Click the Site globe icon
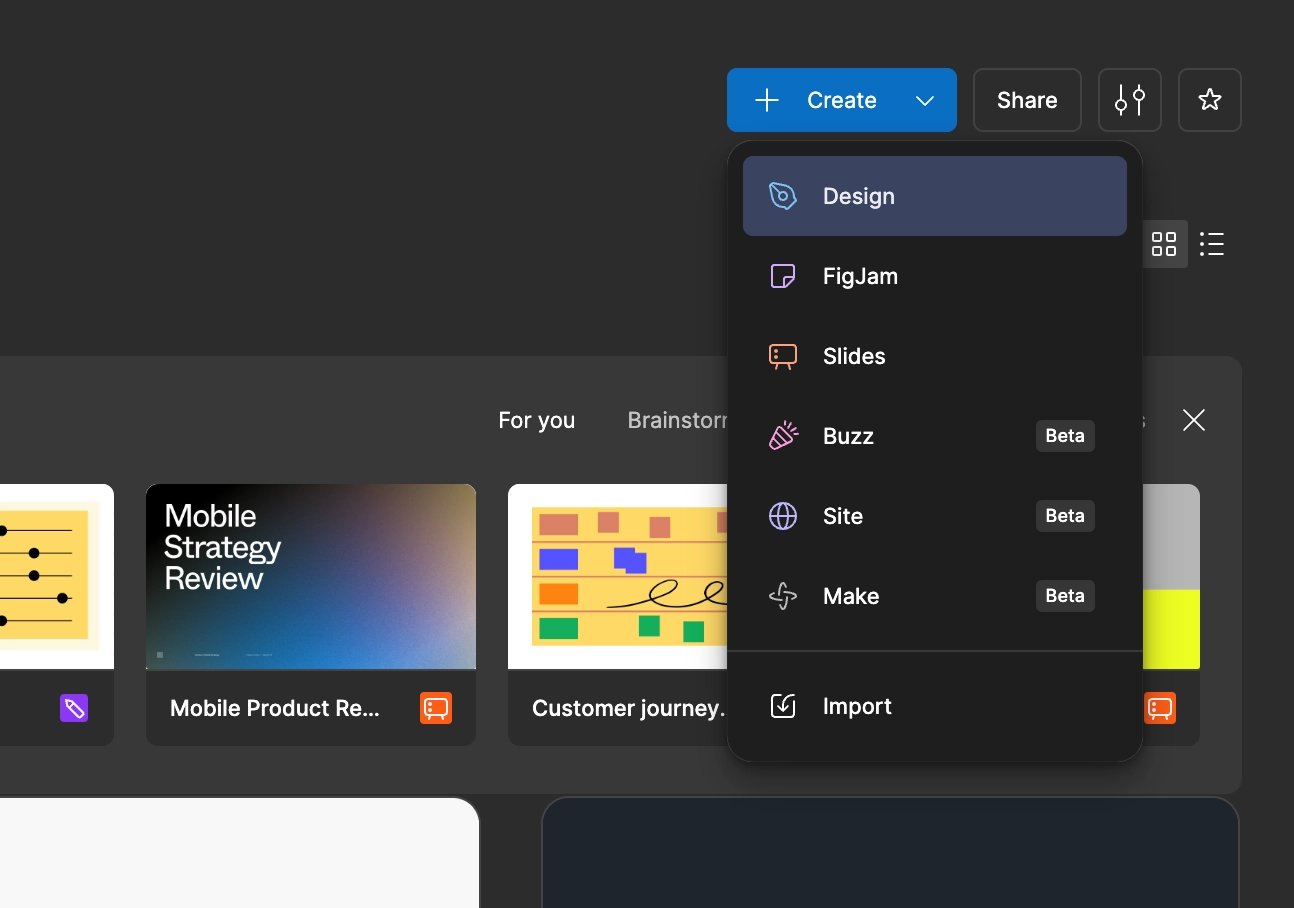 783,516
